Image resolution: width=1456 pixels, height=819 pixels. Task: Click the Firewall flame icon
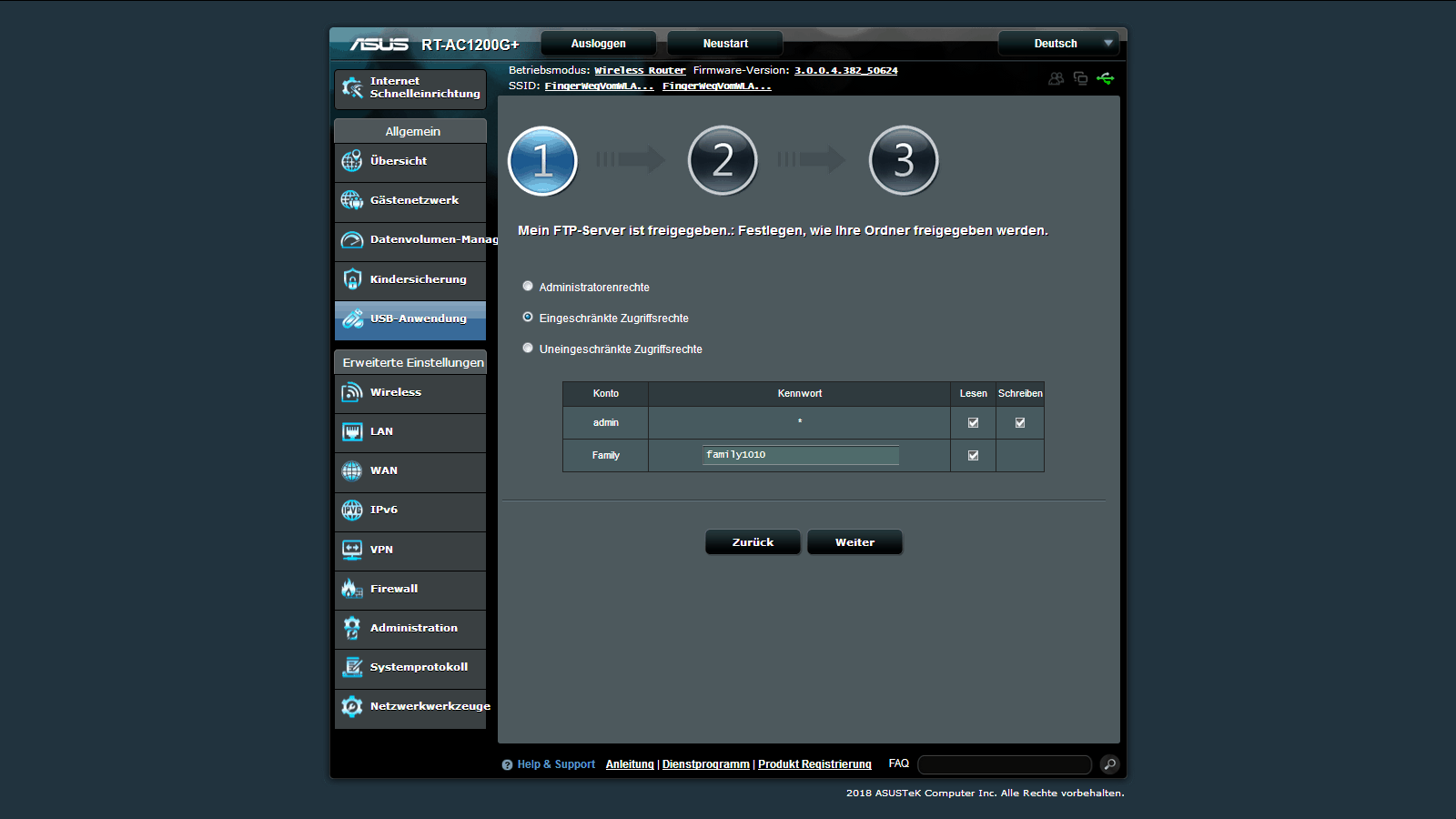(352, 589)
